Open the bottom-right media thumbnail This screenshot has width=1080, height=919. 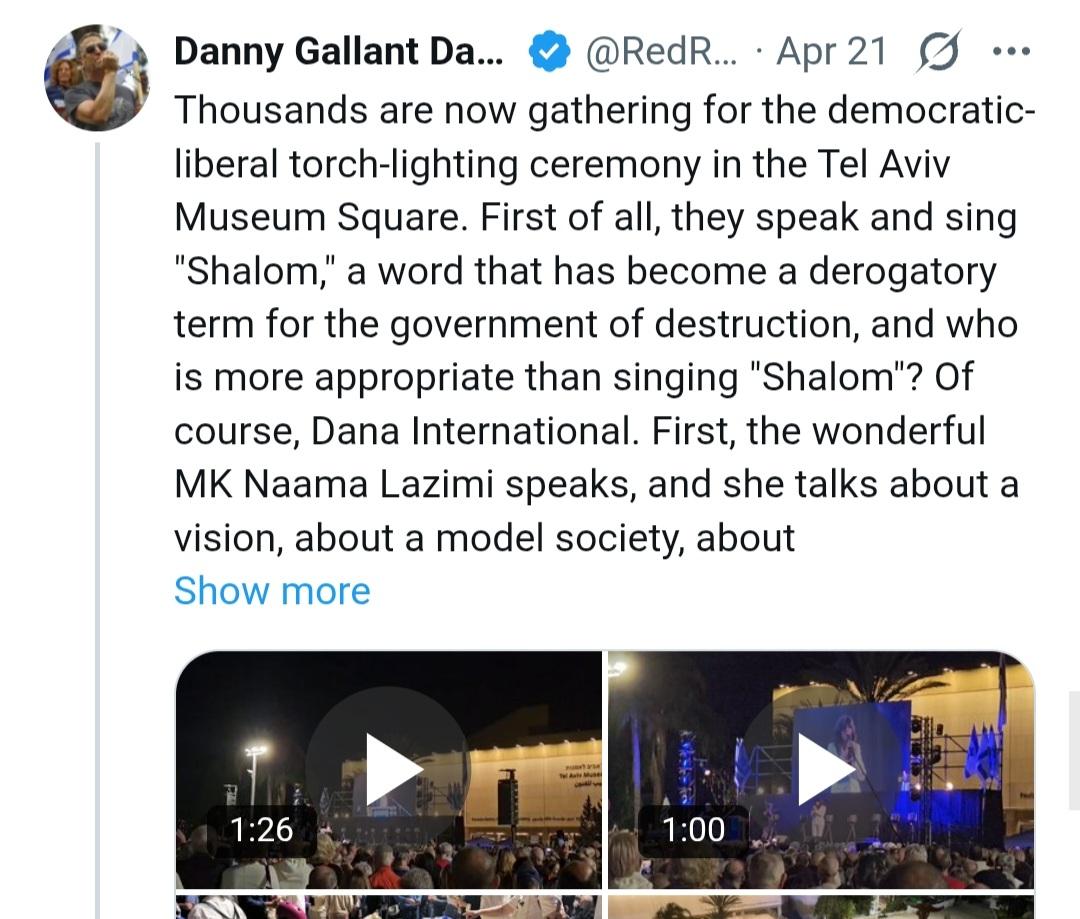pos(822,907)
